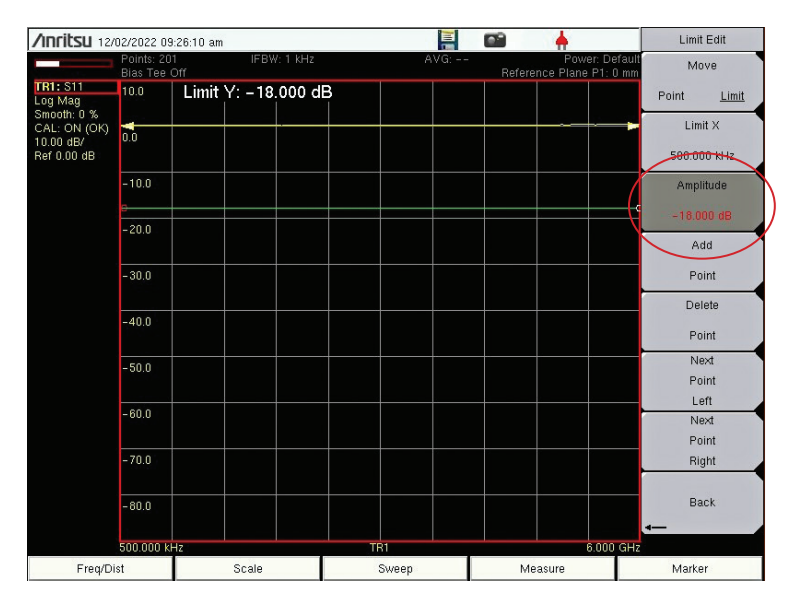Open the Scale menu

coord(248,568)
